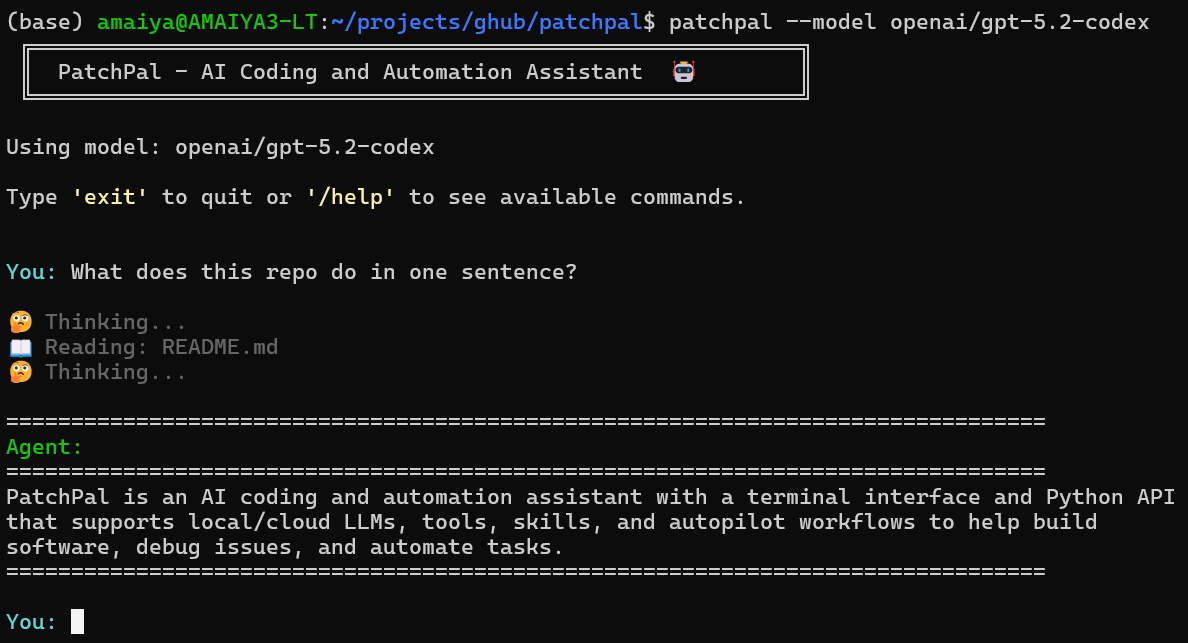Screen dimensions: 1188x643
Task: Click the 'exit' command text
Action: (x=110, y=196)
